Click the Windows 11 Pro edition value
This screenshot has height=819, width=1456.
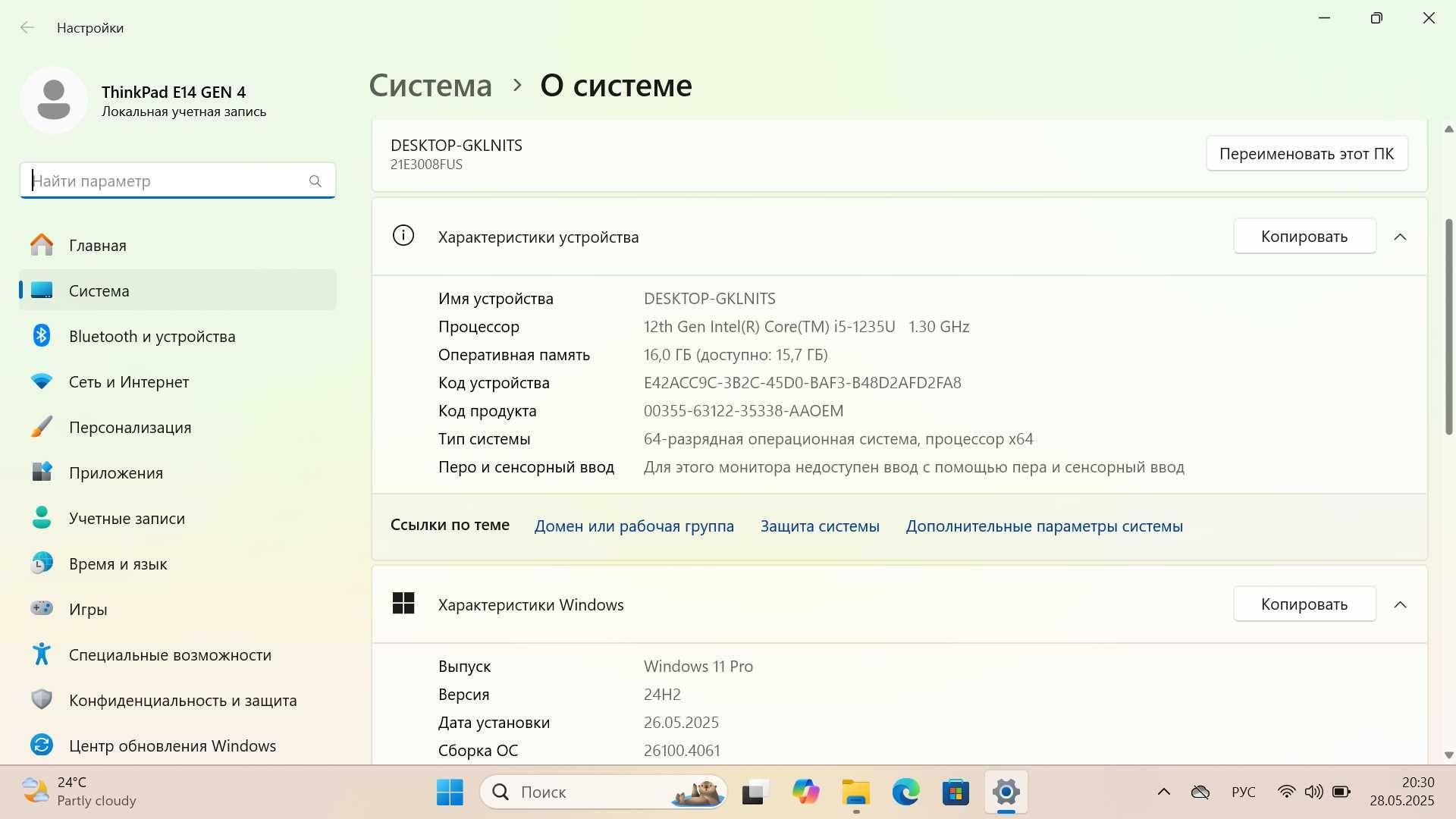tap(698, 667)
